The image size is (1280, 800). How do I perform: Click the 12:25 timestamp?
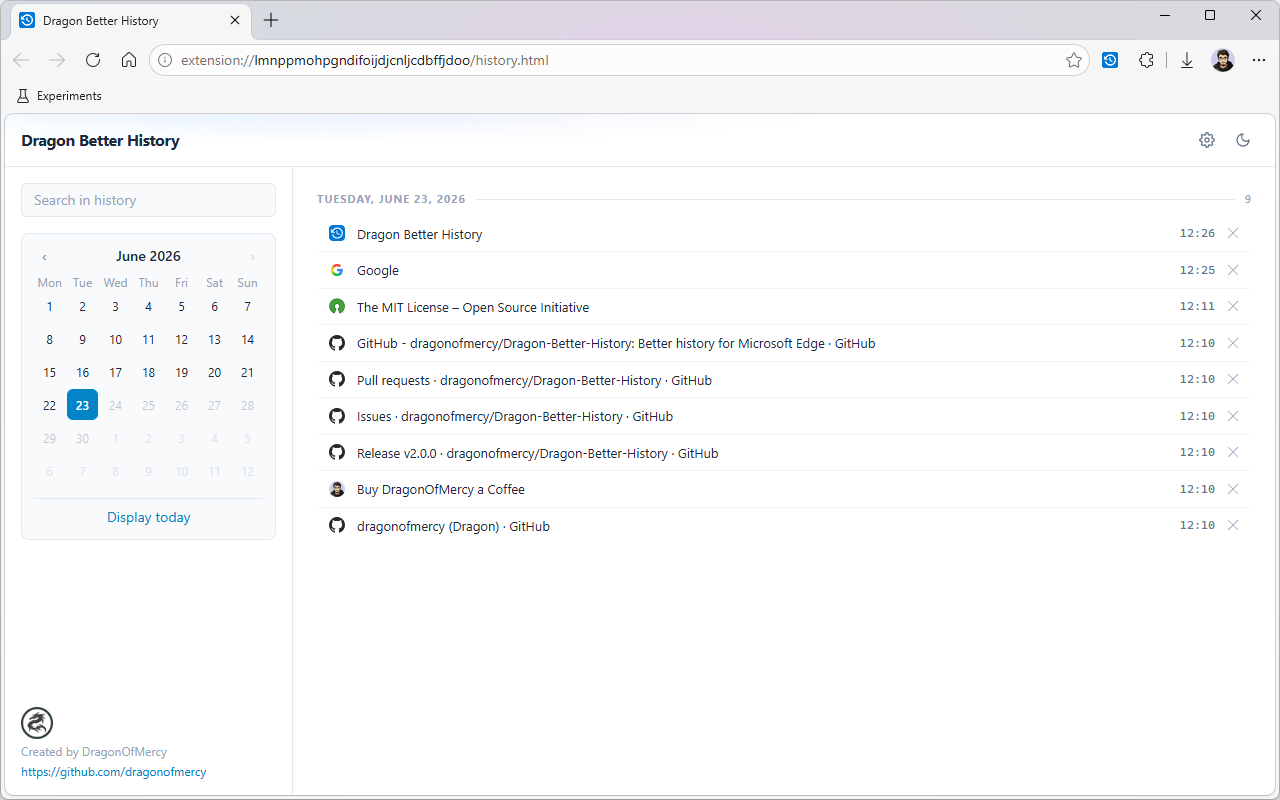[x=1197, y=270]
